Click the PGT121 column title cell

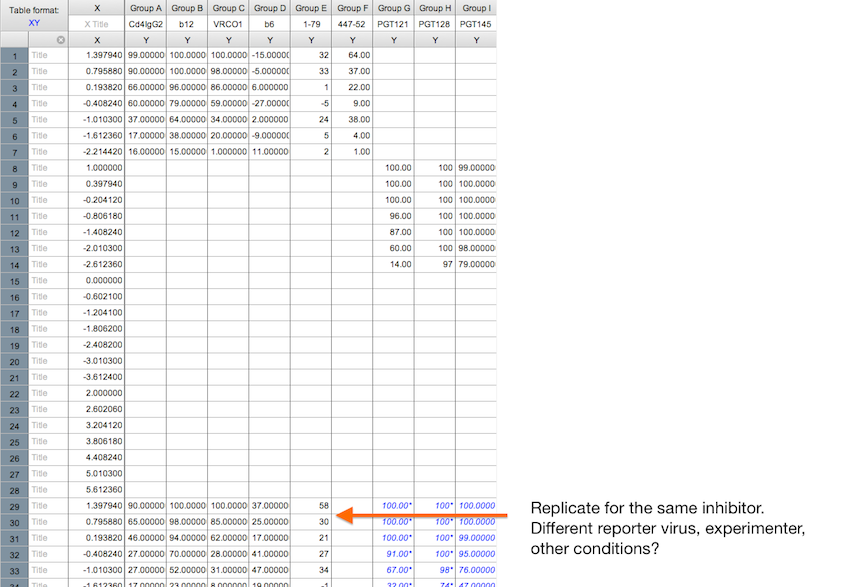point(393,24)
